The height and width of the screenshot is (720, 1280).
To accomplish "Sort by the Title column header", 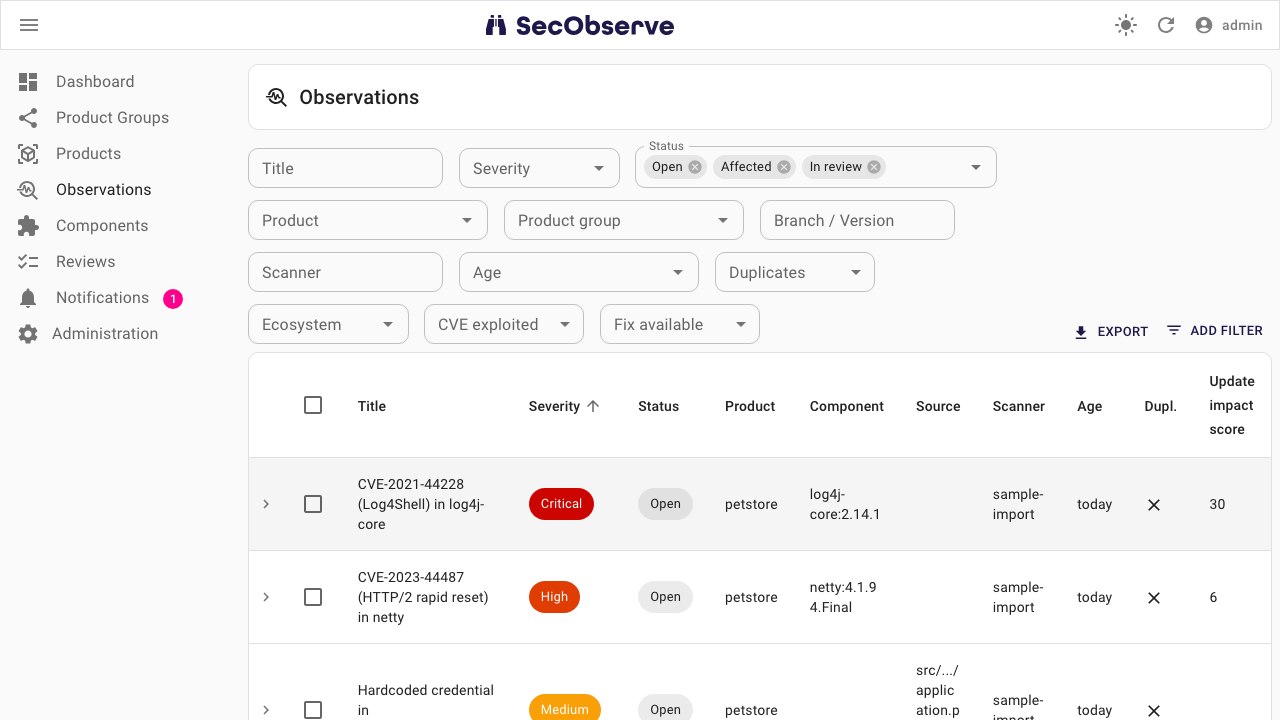I will [372, 406].
